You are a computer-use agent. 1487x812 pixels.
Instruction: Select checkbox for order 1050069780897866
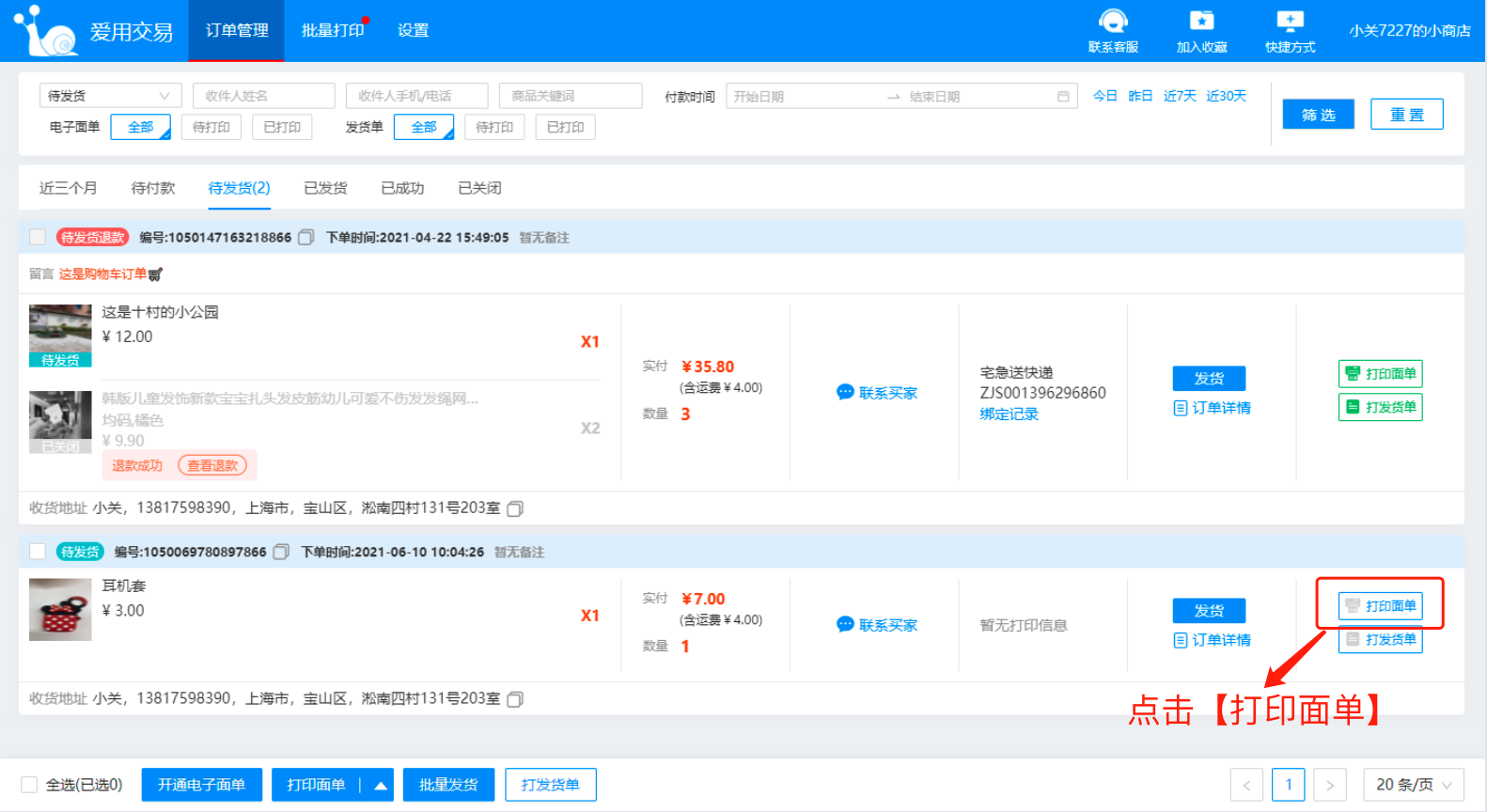38,552
